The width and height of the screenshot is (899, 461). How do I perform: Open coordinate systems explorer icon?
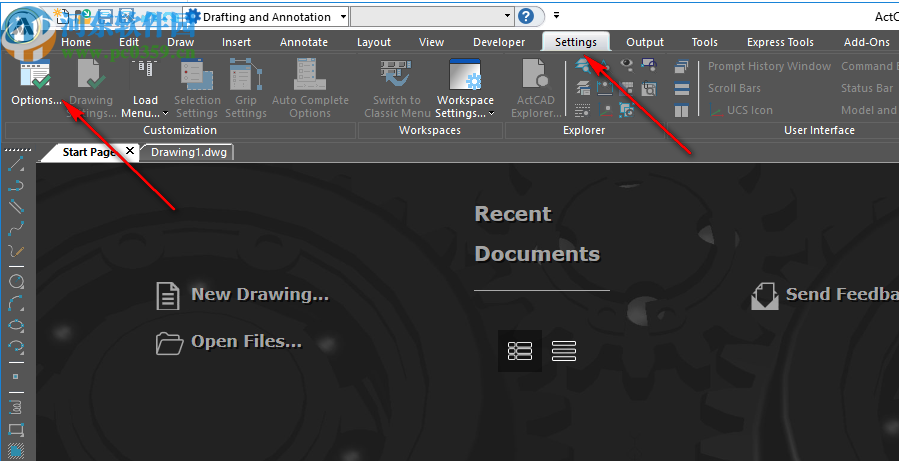pyautogui.click(x=605, y=110)
